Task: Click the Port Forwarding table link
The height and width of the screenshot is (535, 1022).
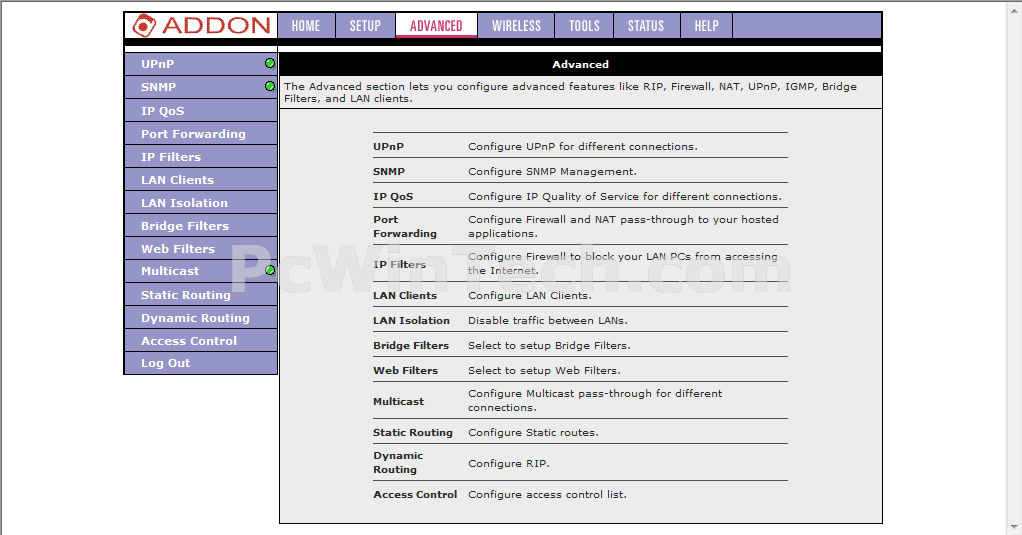Action: pyautogui.click(x=405, y=226)
